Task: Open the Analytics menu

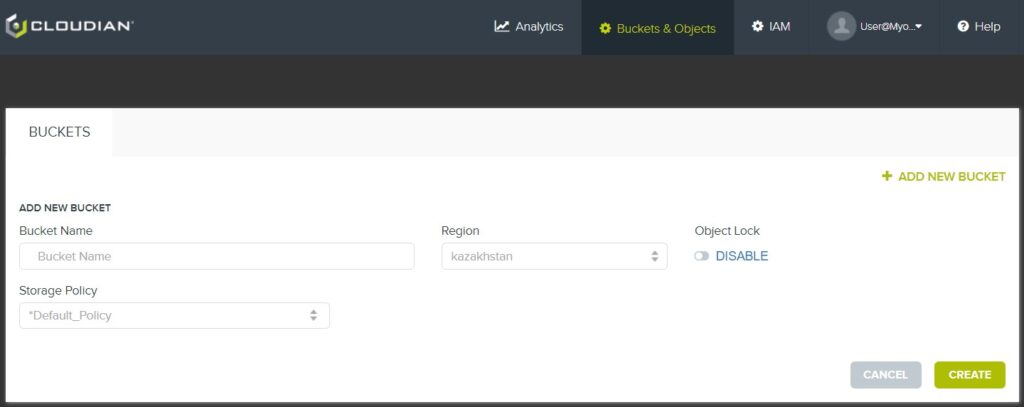Action: pos(529,27)
